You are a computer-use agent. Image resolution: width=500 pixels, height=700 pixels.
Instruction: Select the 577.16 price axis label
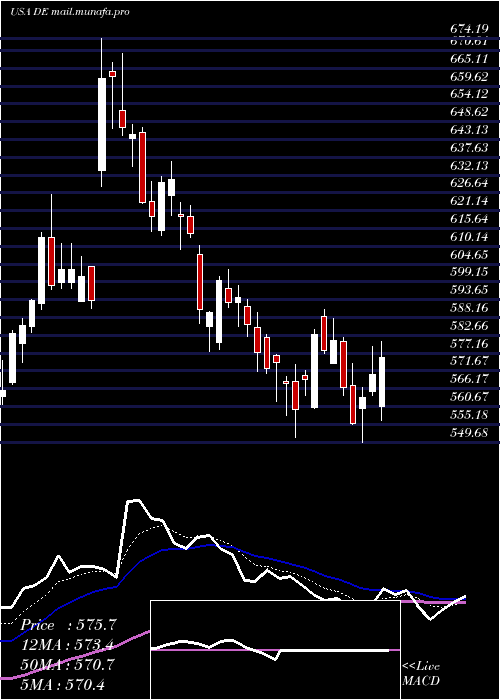click(x=469, y=344)
